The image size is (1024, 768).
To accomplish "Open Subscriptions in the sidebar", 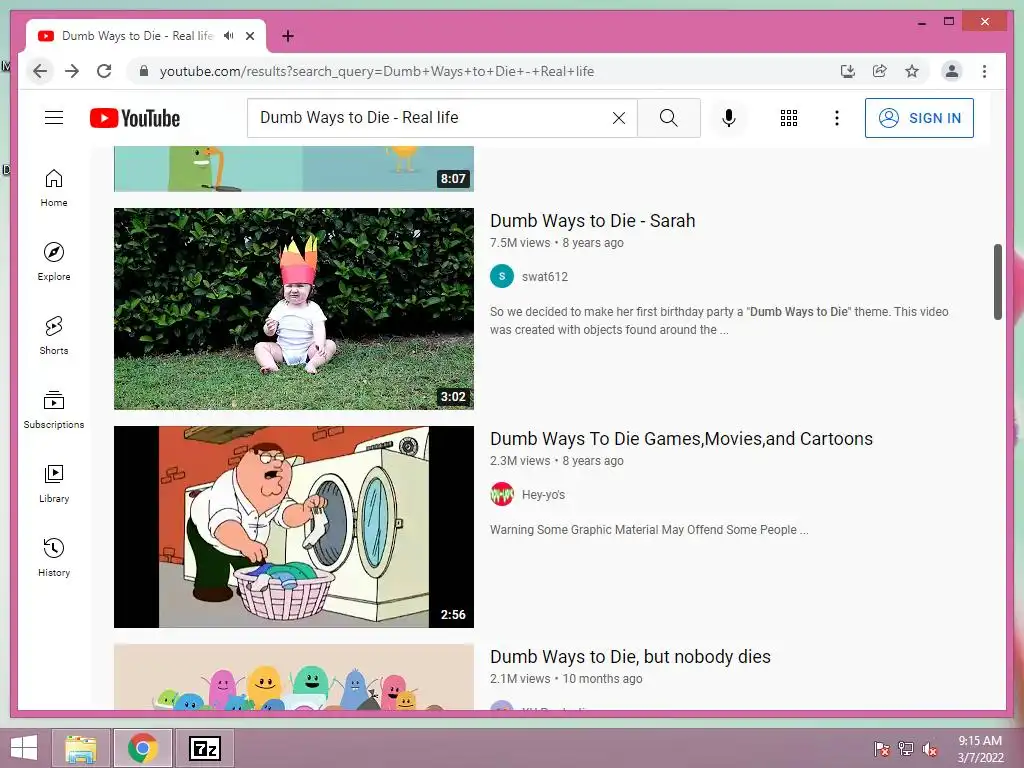I will coord(54,409).
